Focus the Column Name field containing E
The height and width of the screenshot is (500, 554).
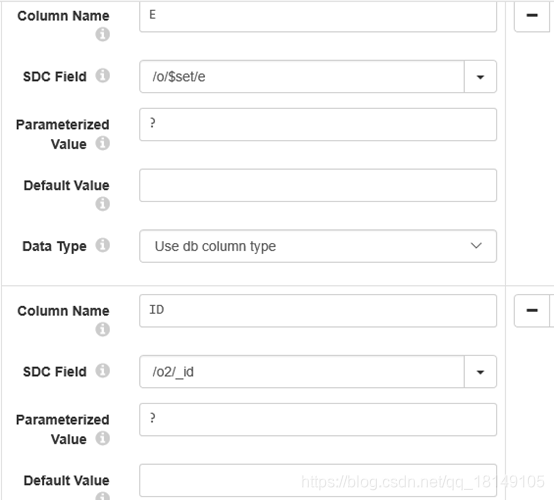(318, 16)
